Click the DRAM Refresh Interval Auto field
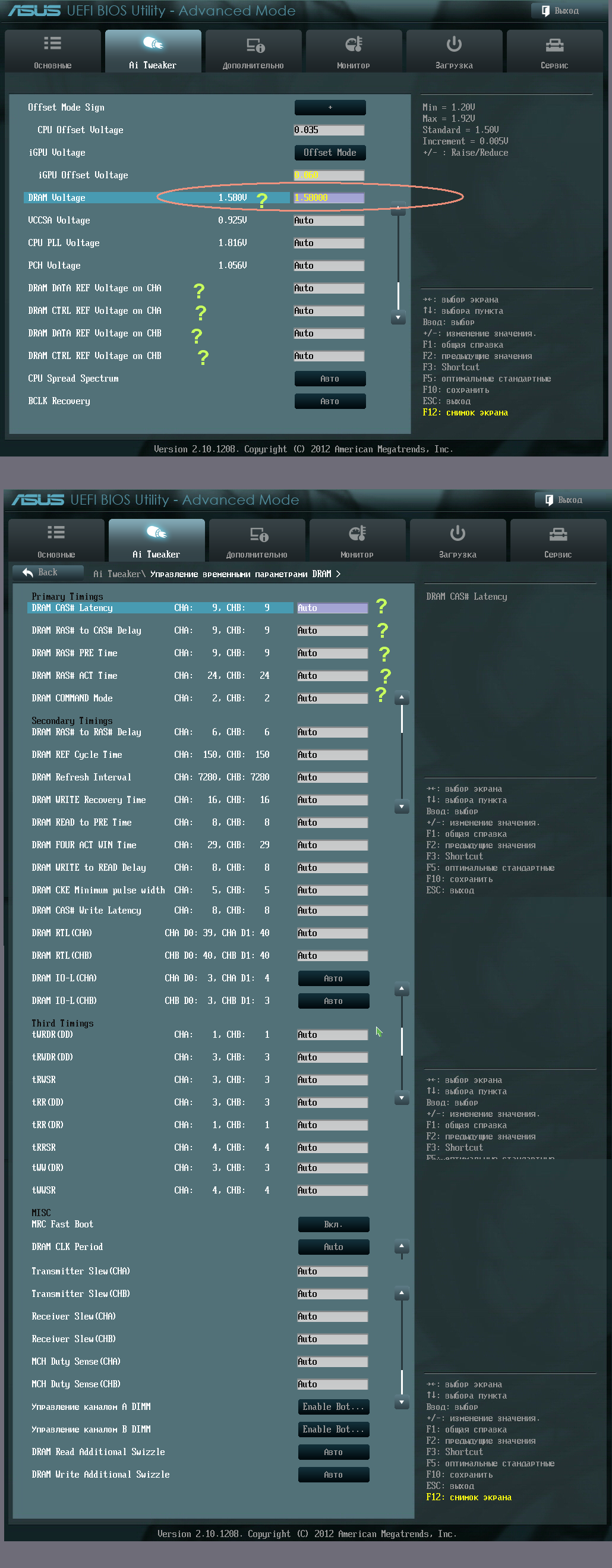The height and width of the screenshot is (1568, 612). pyautogui.click(x=333, y=777)
